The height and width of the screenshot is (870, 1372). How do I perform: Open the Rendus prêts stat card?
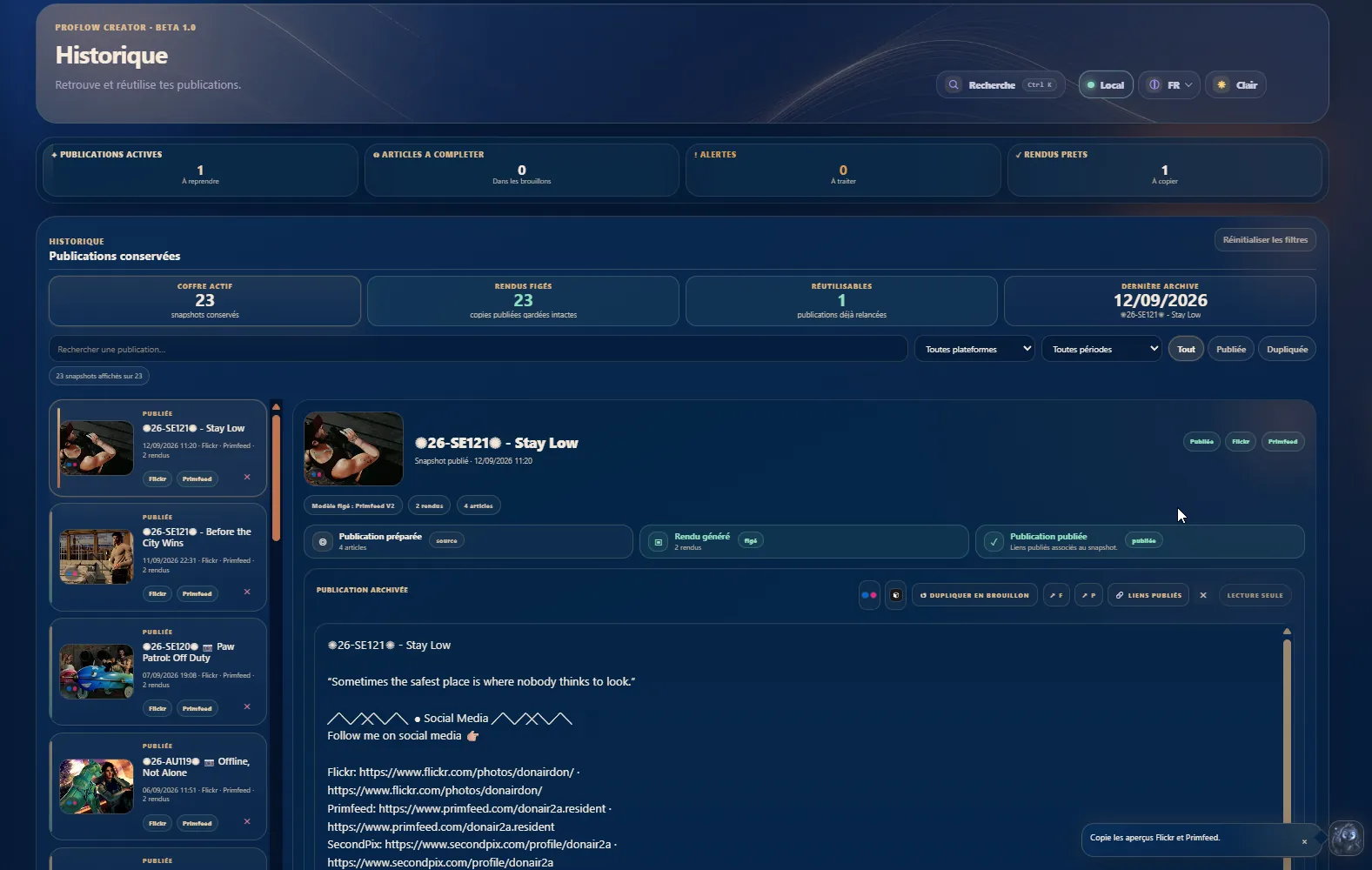coord(1165,170)
